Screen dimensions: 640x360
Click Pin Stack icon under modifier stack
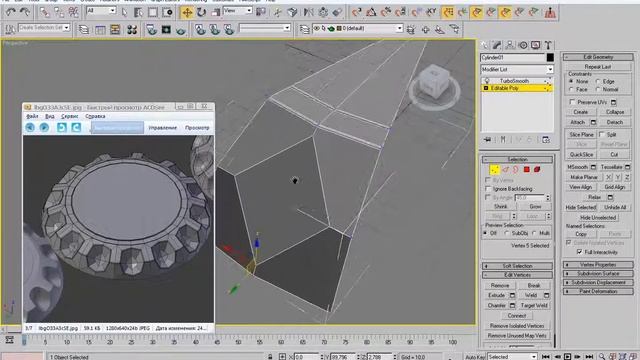click(487, 140)
